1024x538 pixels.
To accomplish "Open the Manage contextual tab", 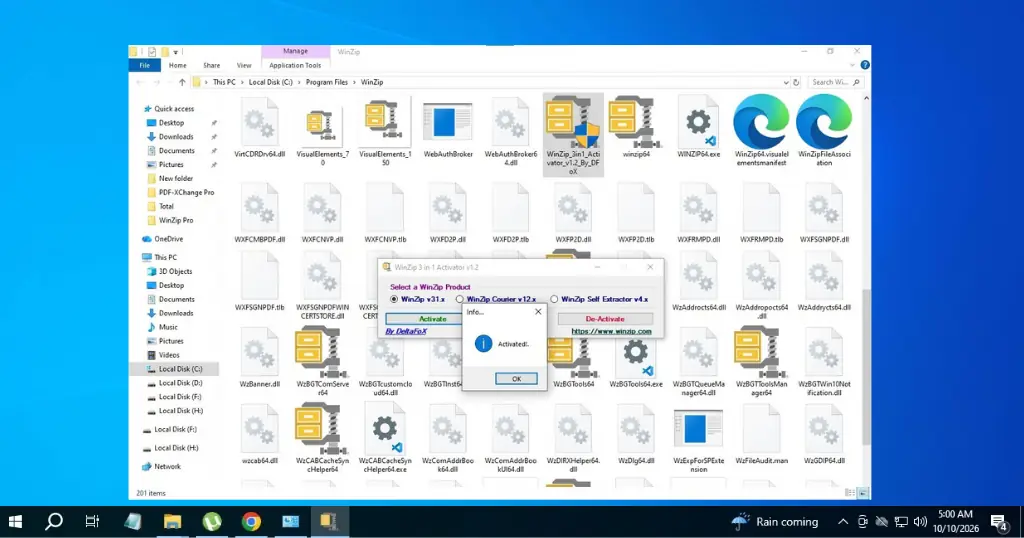I will (295, 52).
